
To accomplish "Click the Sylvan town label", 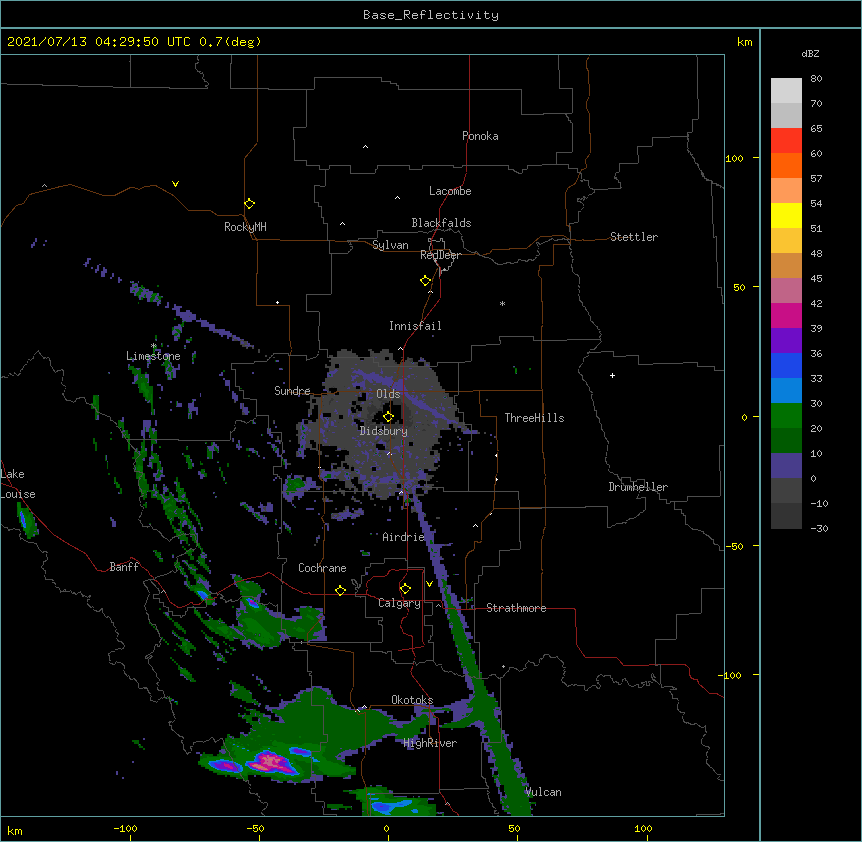I will click(x=390, y=245).
